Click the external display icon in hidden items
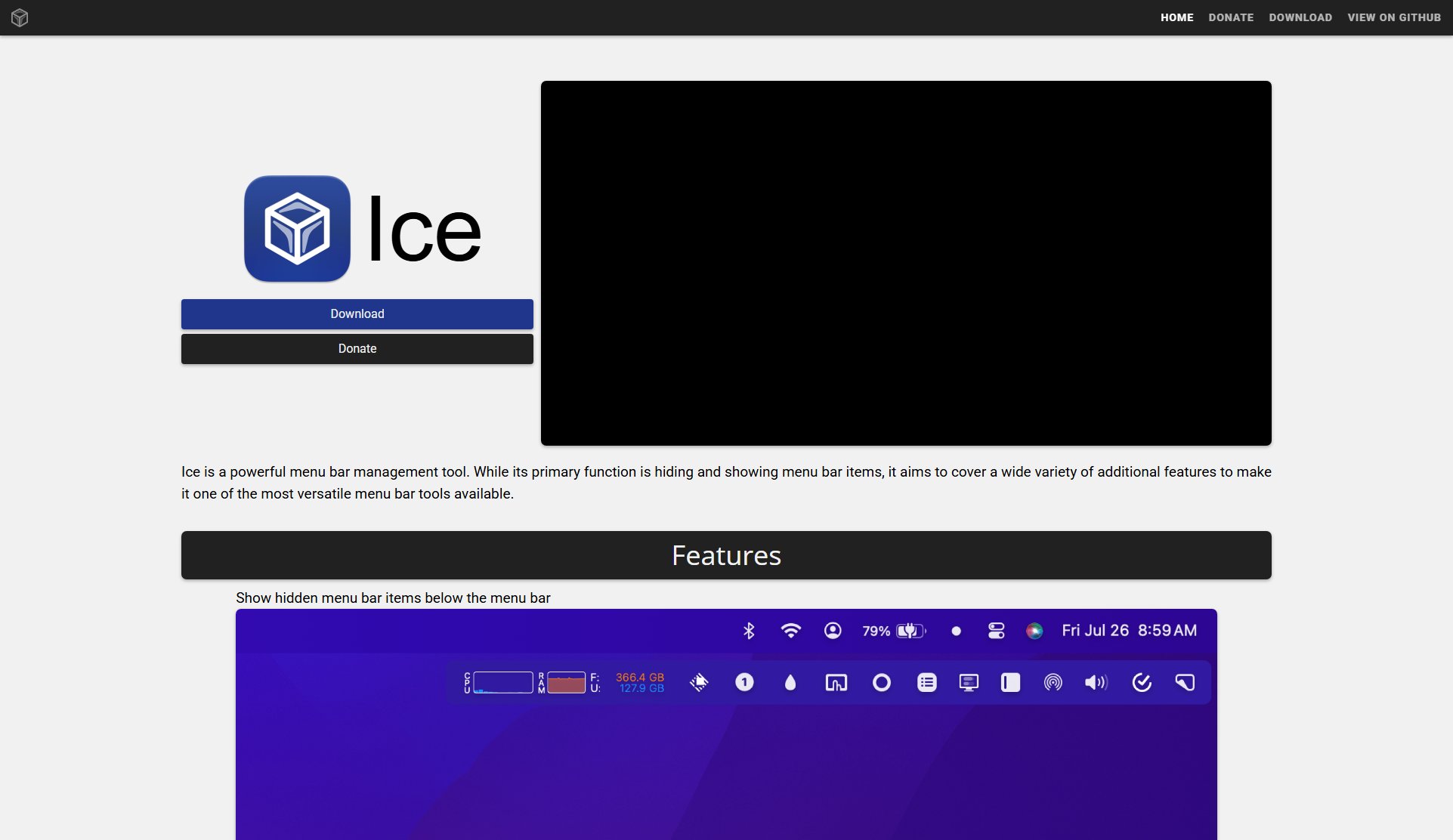This screenshot has width=1453, height=840. (x=969, y=682)
